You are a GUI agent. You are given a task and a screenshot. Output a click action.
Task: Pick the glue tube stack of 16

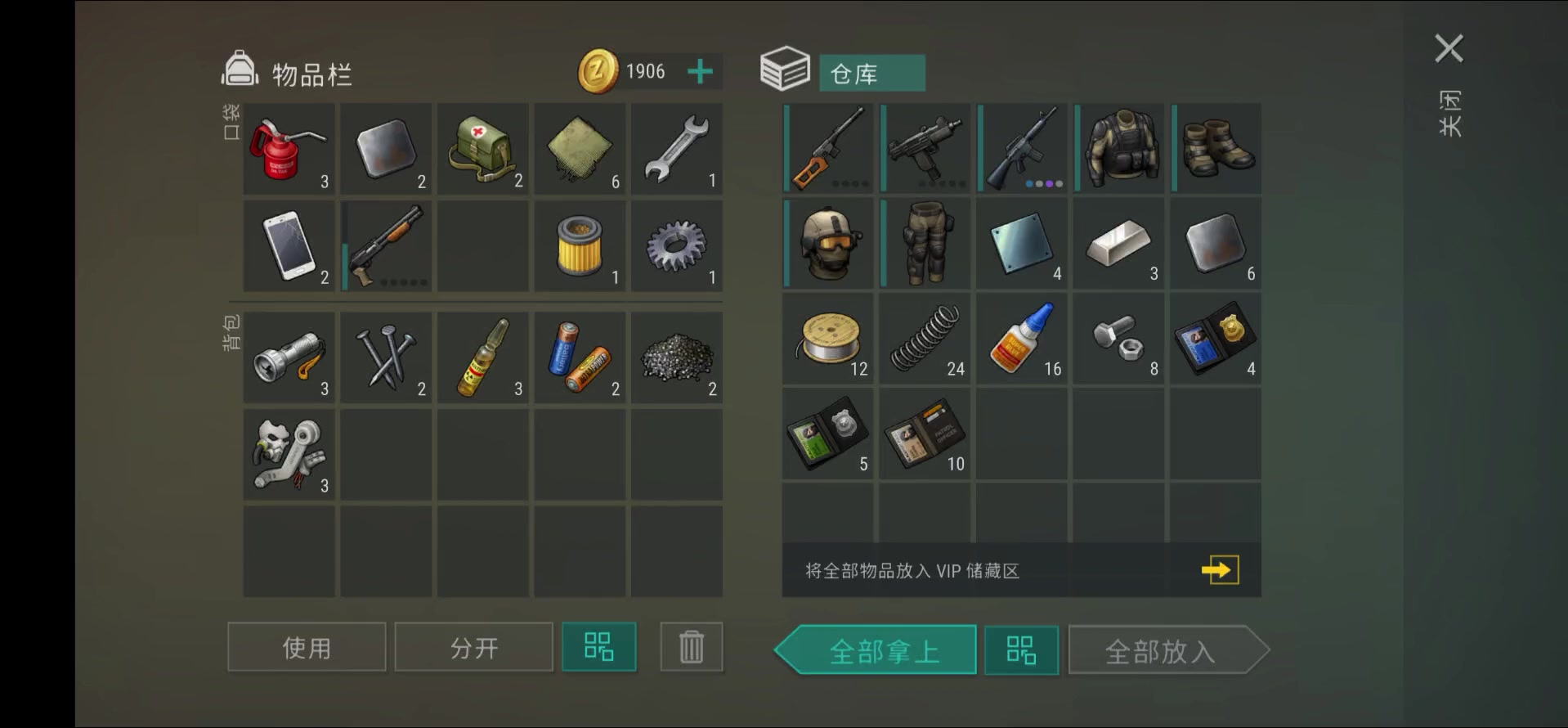click(x=1022, y=339)
